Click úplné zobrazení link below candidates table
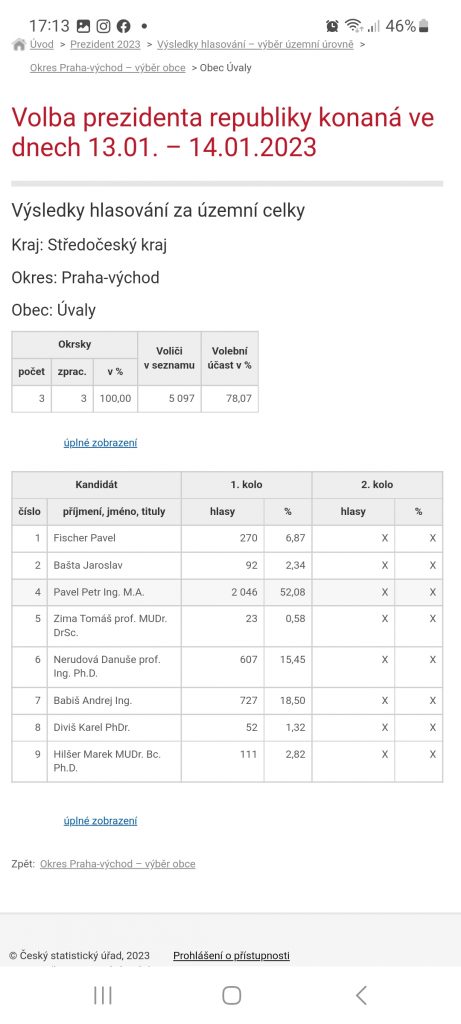The width and height of the screenshot is (461, 1024). [101, 821]
